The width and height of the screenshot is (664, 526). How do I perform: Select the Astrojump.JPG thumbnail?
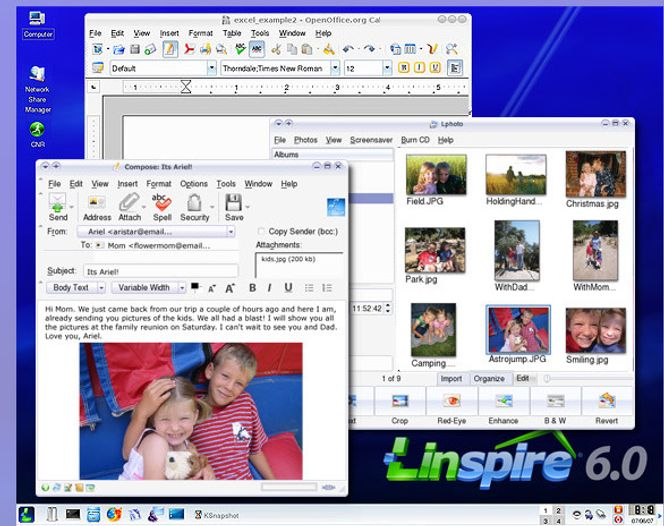tap(518, 330)
